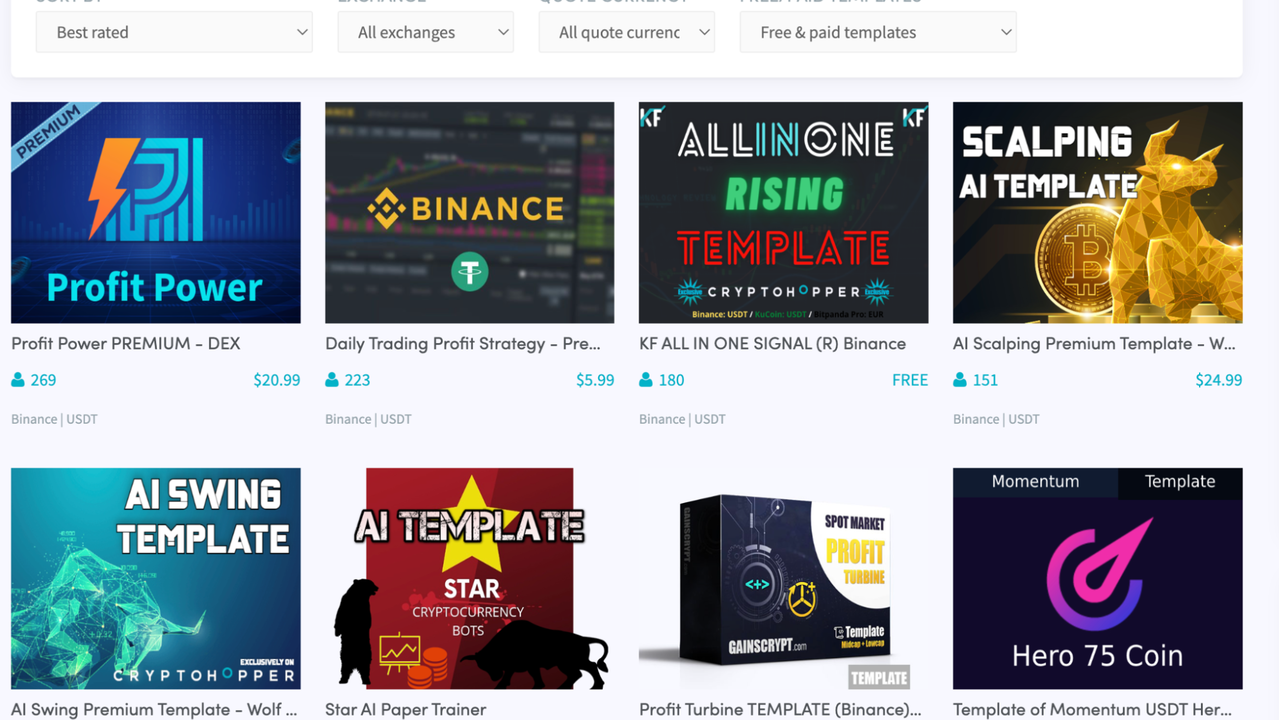Expand the All exchanges dropdown

(x=426, y=32)
